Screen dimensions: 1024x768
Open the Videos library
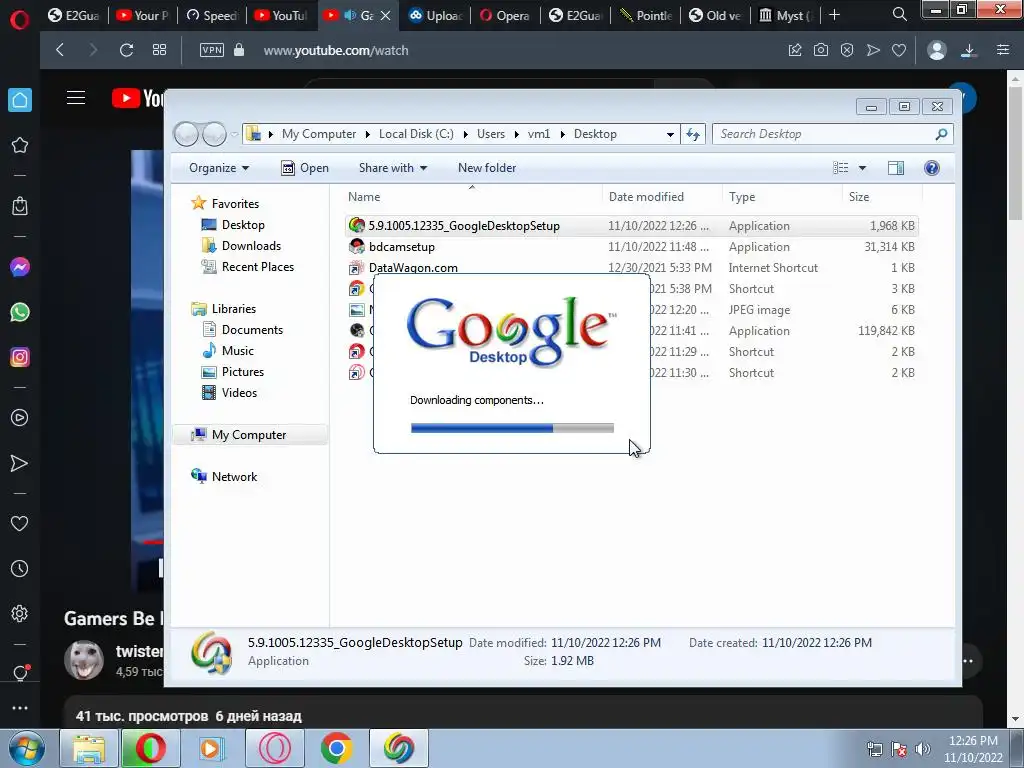click(239, 392)
